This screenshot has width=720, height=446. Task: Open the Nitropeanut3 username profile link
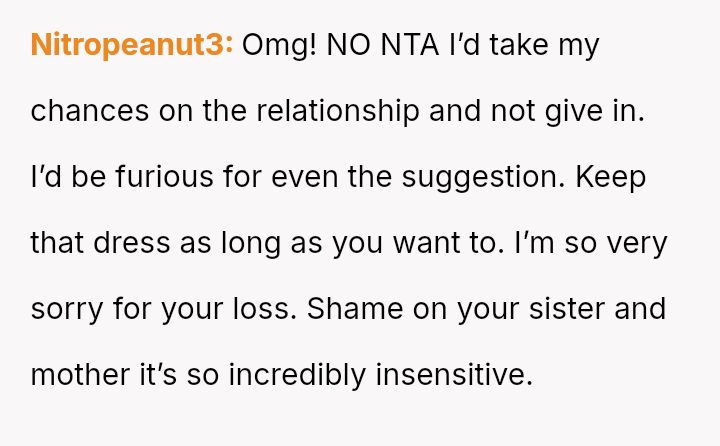(x=131, y=45)
